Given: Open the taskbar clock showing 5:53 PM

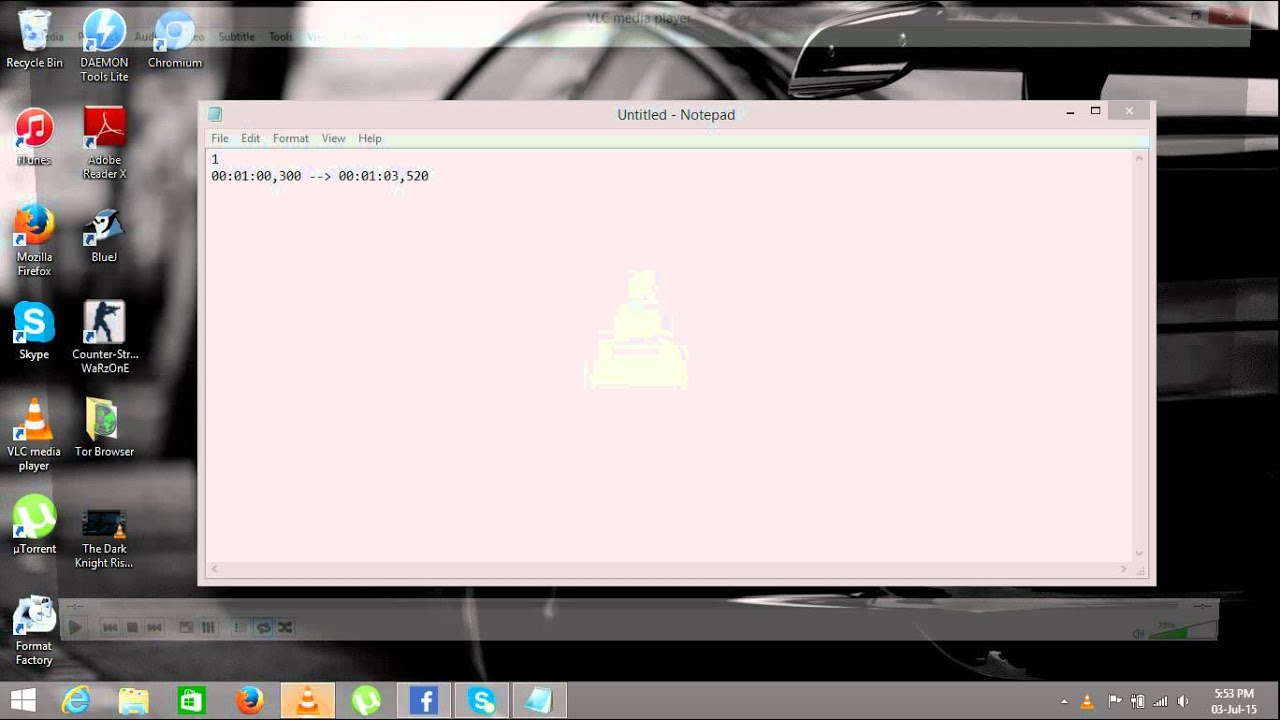Looking at the screenshot, I should pos(1233,701).
